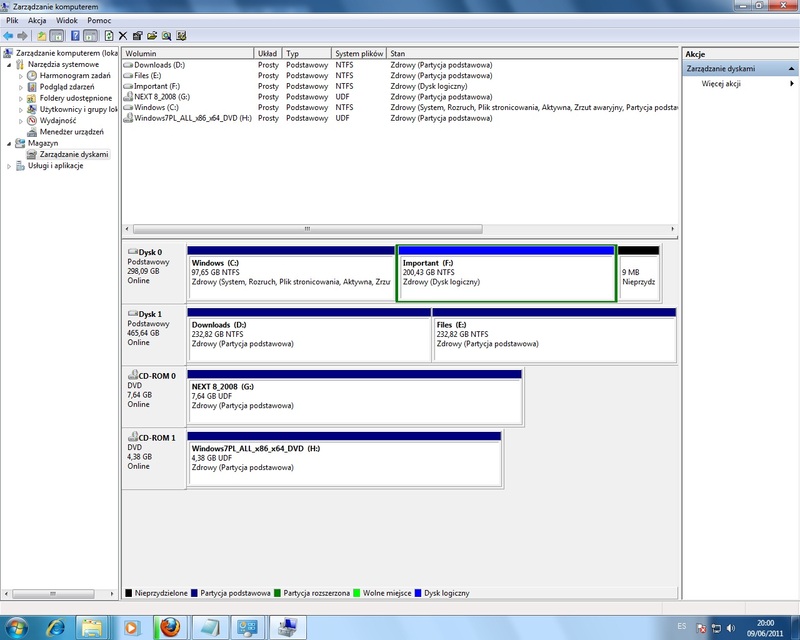Click the Forward arrow in the toolbar
This screenshot has width=800, height=640.
coord(22,36)
